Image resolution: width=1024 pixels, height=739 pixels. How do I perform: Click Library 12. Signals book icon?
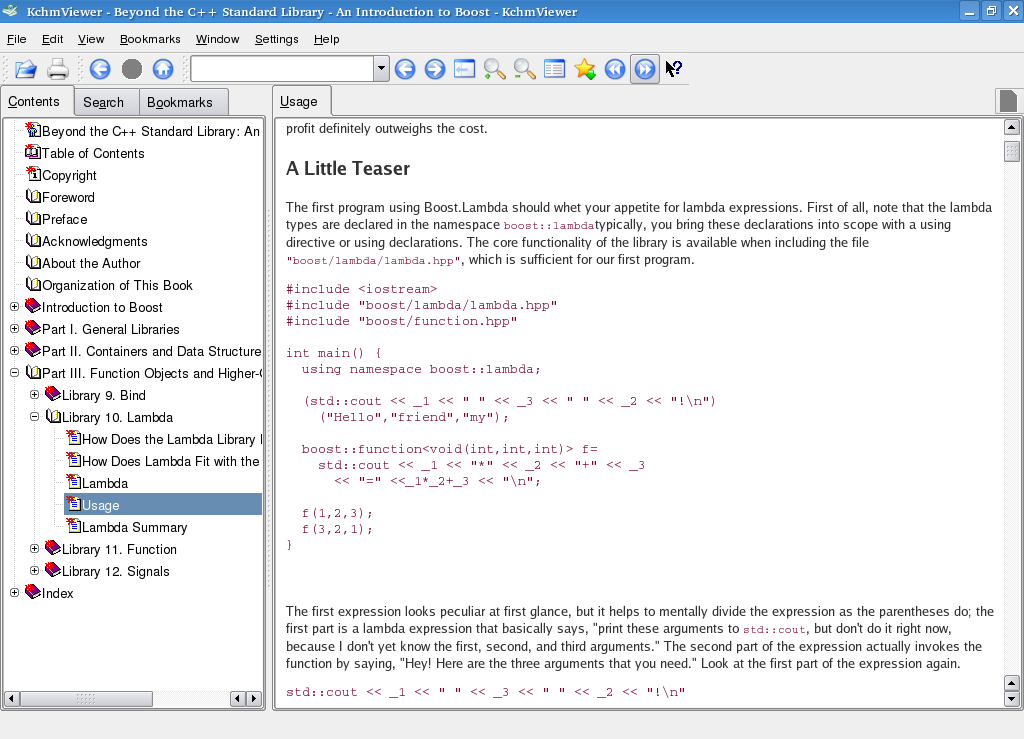53,570
